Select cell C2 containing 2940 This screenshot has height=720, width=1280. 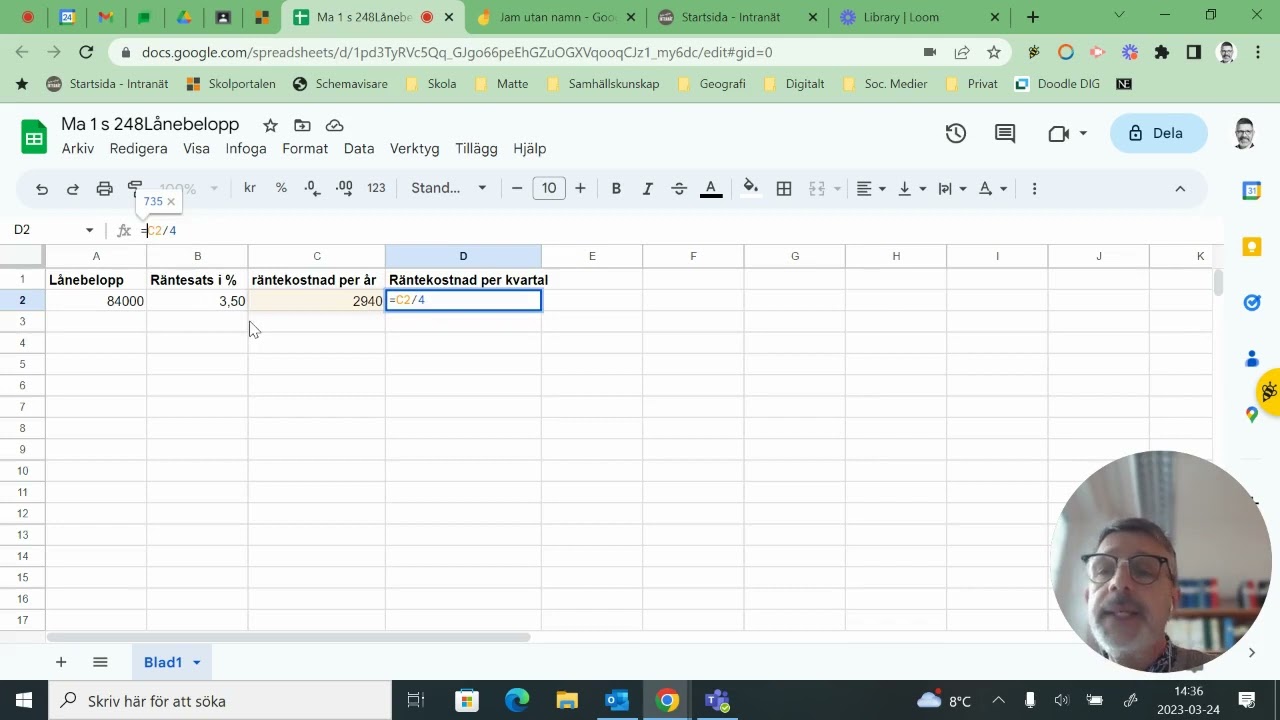317,300
